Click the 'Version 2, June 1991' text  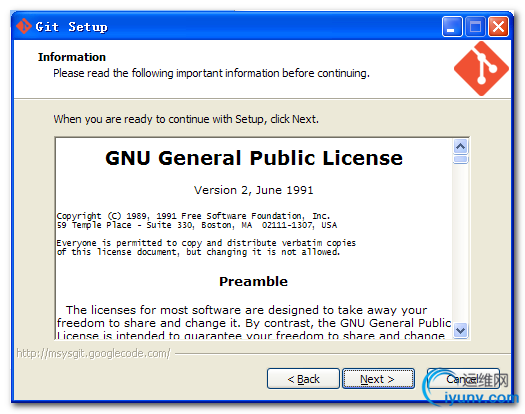tap(253, 190)
